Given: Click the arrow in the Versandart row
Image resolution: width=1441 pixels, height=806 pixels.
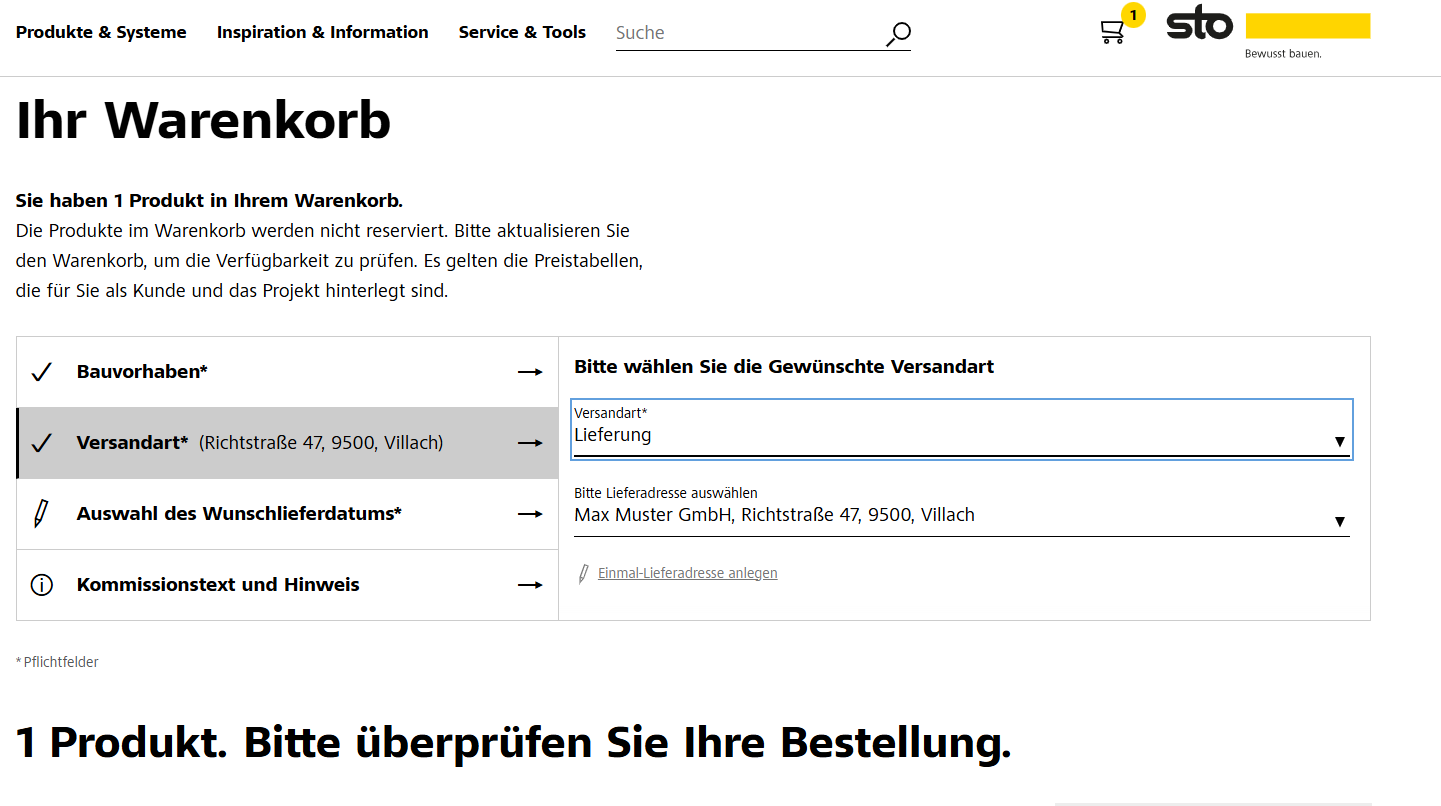Looking at the screenshot, I should click(530, 443).
